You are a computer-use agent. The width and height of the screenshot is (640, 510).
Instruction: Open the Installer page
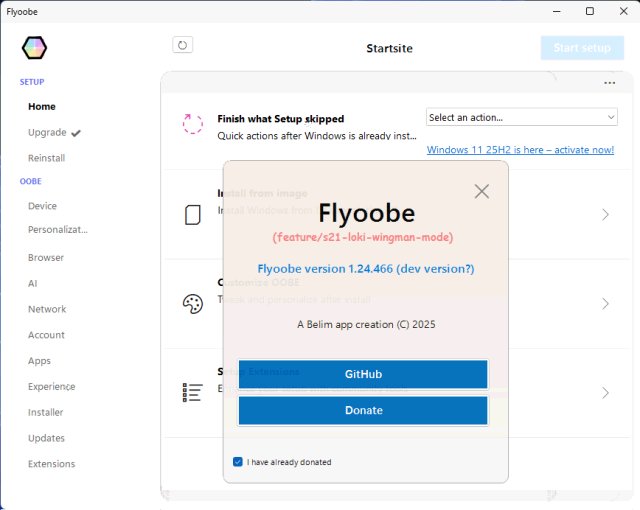pyautogui.click(x=45, y=412)
